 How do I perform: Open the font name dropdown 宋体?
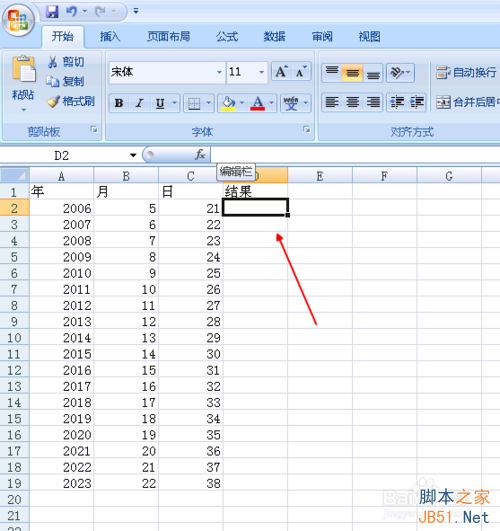click(x=220, y=72)
